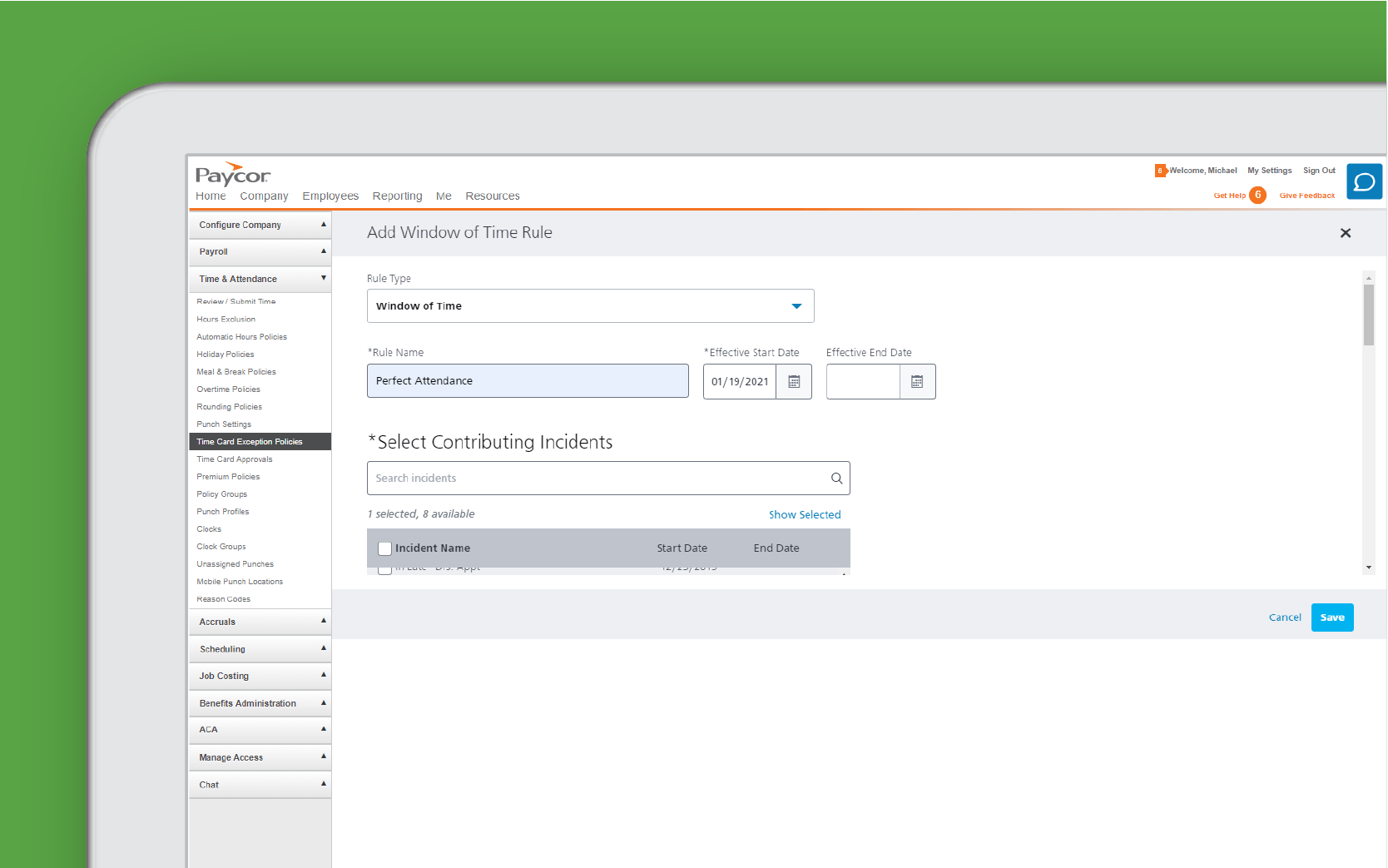
Task: Click Sign Out
Action: coord(1319,171)
